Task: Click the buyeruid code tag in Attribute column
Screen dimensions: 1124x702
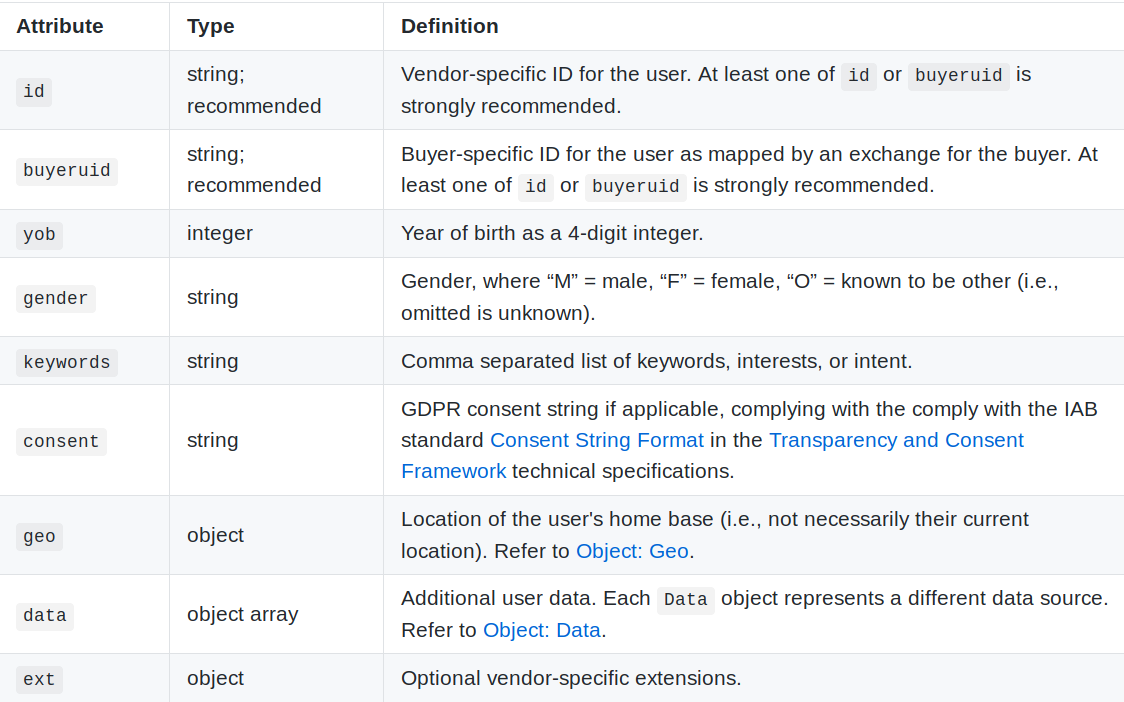Action: pyautogui.click(x=66, y=170)
